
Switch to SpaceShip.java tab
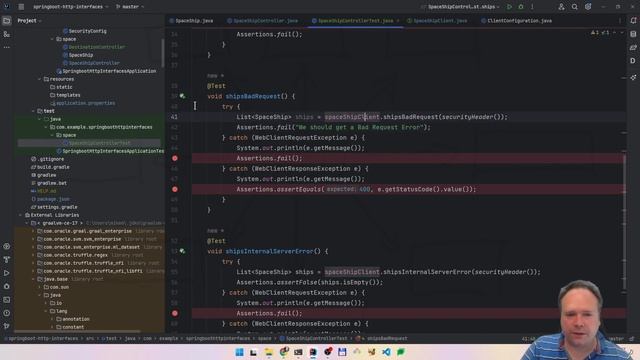(191, 20)
